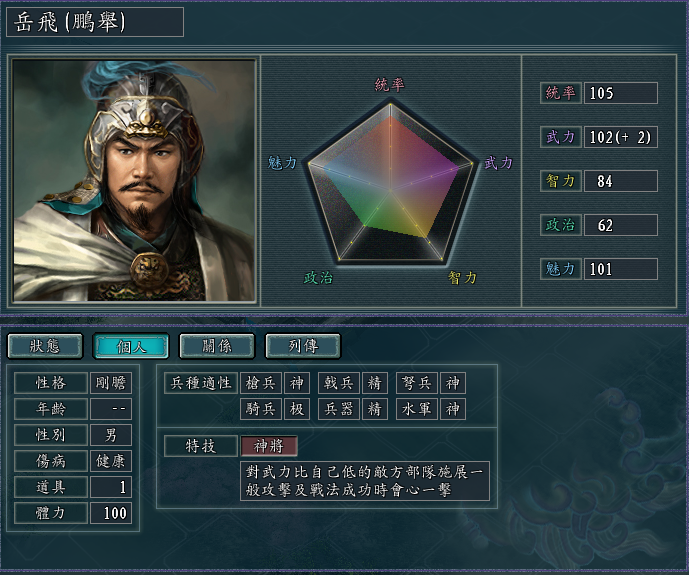Select the 神將 skill badge
Viewport: 689px width, 575px height.
[269, 446]
